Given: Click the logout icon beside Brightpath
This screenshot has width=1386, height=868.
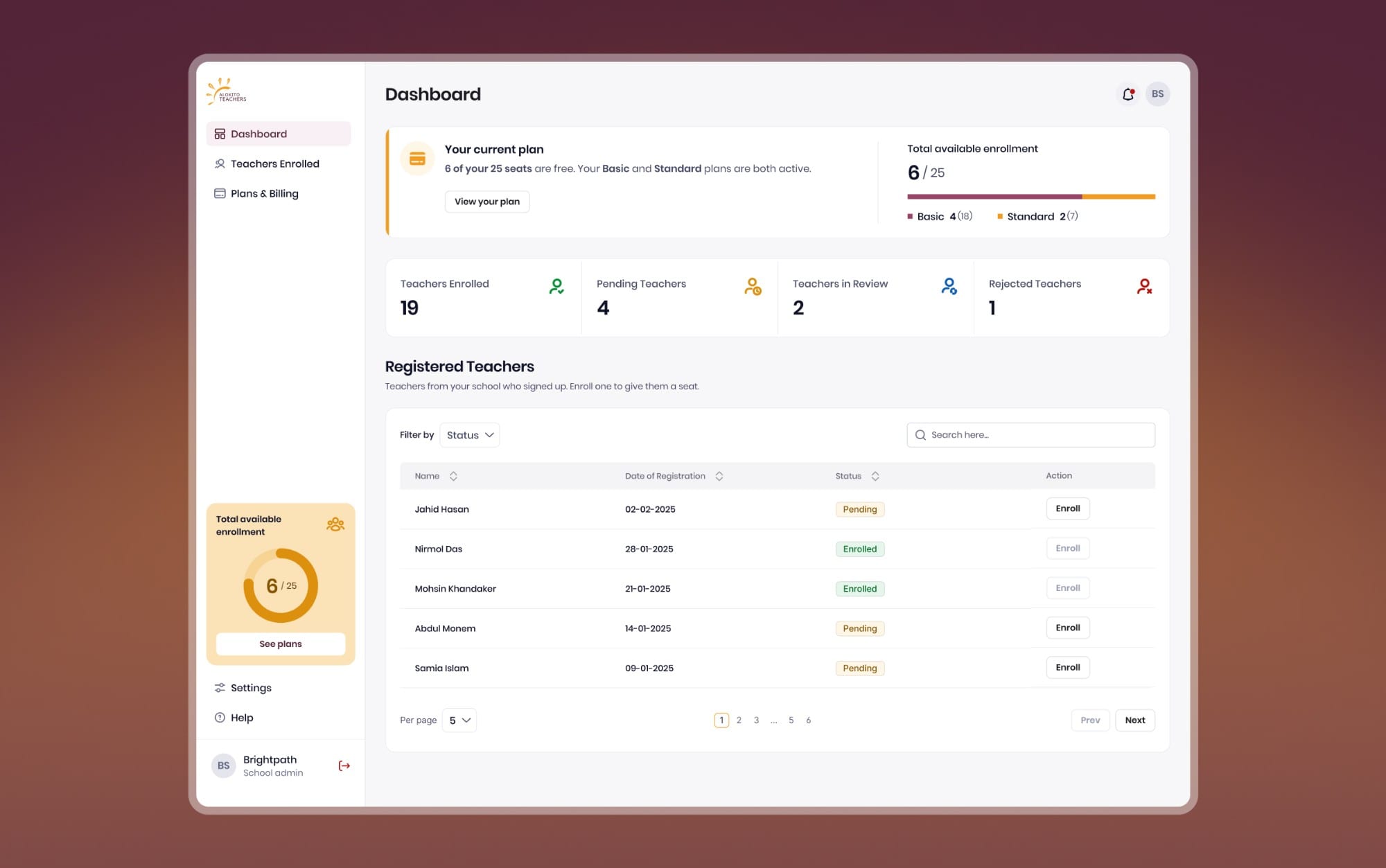Looking at the screenshot, I should pyautogui.click(x=344, y=765).
